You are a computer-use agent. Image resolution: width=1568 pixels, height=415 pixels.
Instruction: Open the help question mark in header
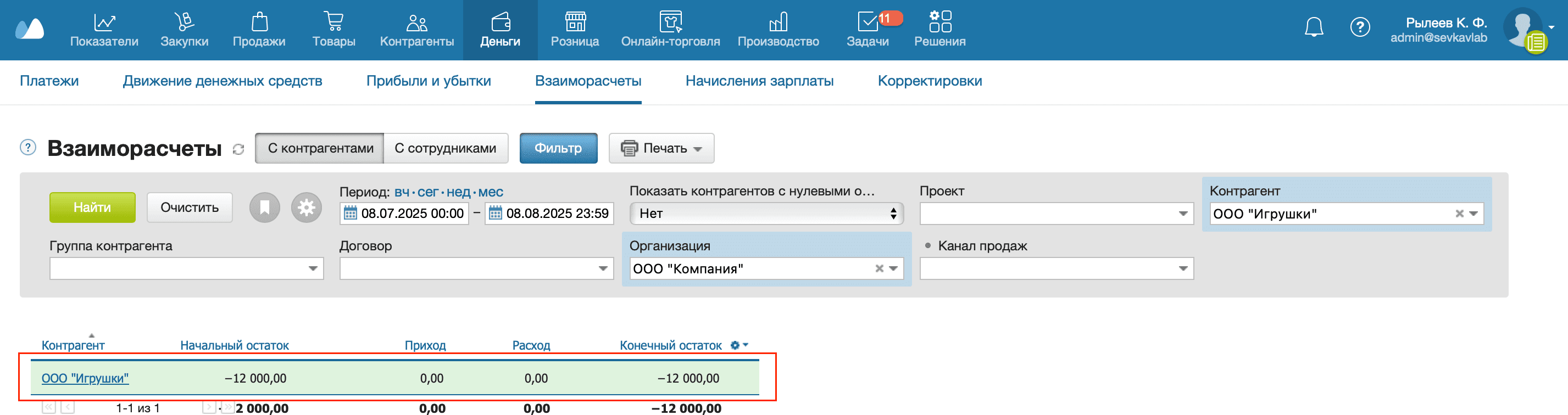click(x=1360, y=27)
